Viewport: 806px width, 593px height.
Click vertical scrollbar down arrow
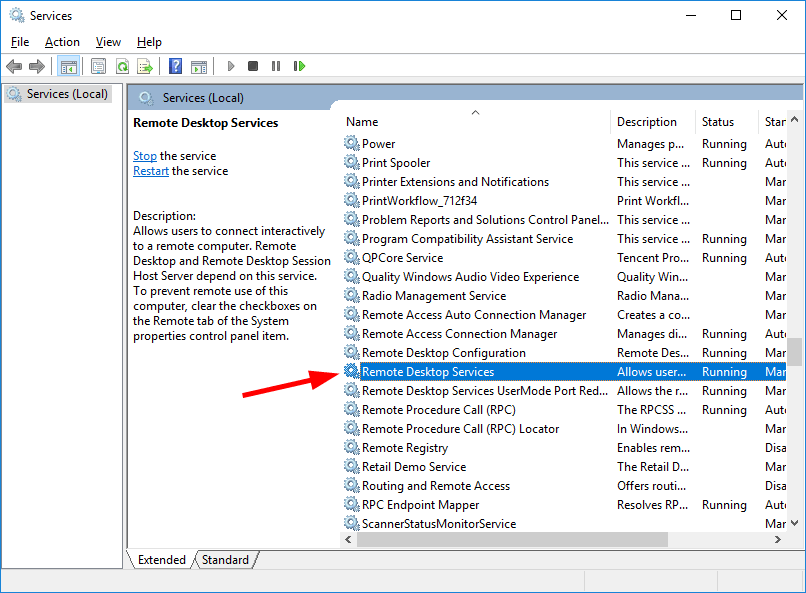[794, 523]
